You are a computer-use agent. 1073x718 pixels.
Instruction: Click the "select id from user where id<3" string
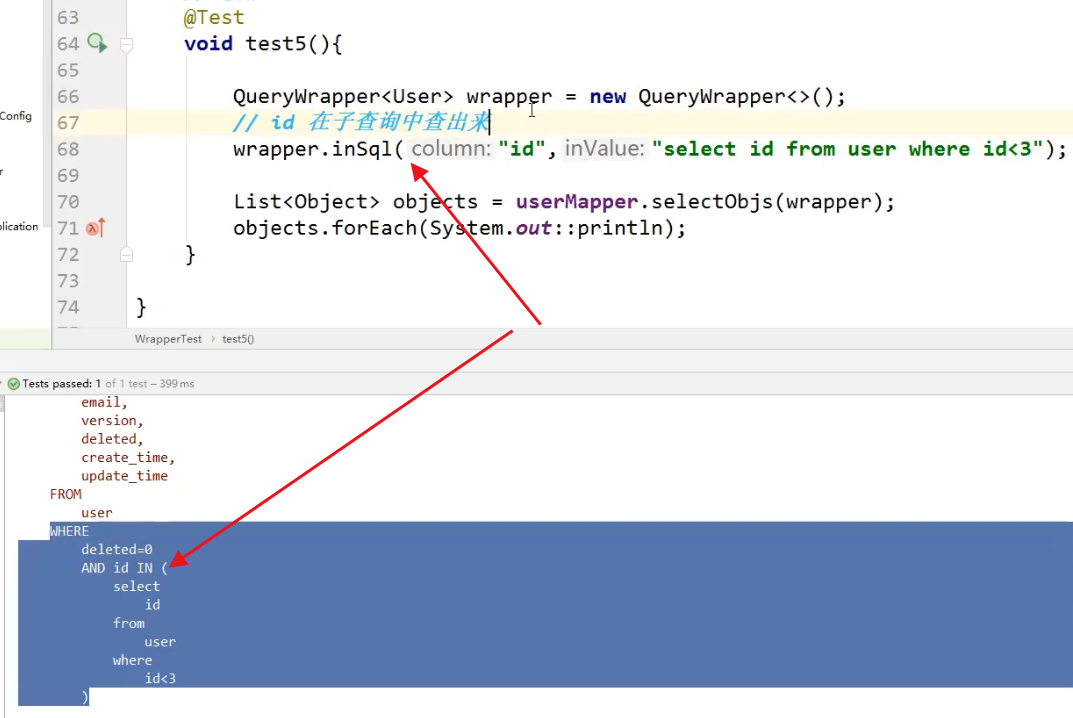[x=847, y=149]
